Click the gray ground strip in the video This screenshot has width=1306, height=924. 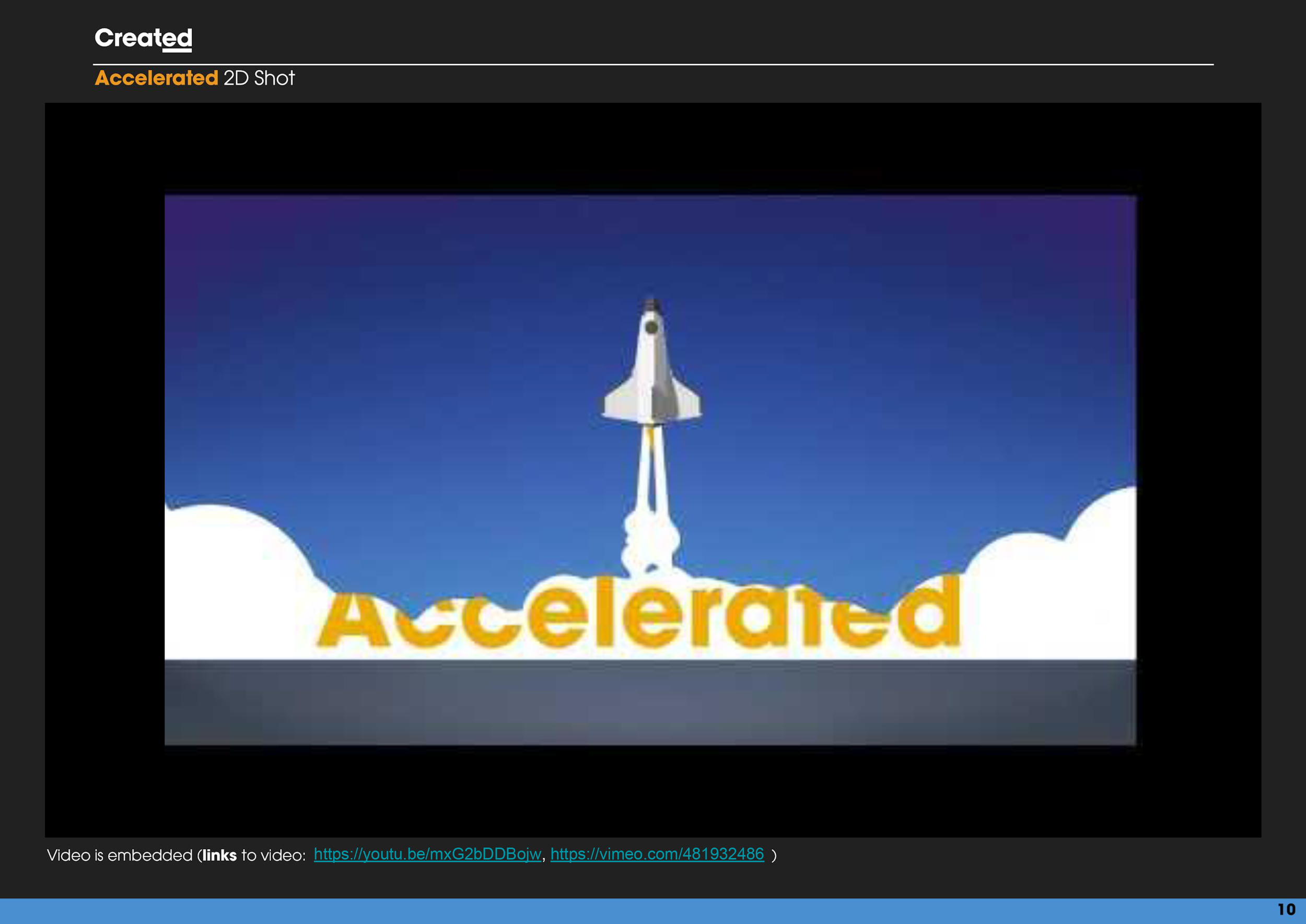click(x=650, y=703)
